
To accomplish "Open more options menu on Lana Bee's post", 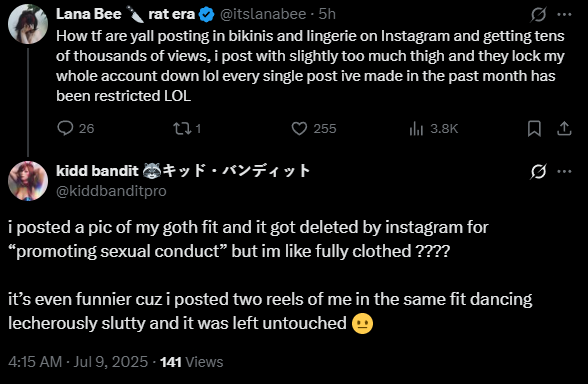I will tap(564, 15).
